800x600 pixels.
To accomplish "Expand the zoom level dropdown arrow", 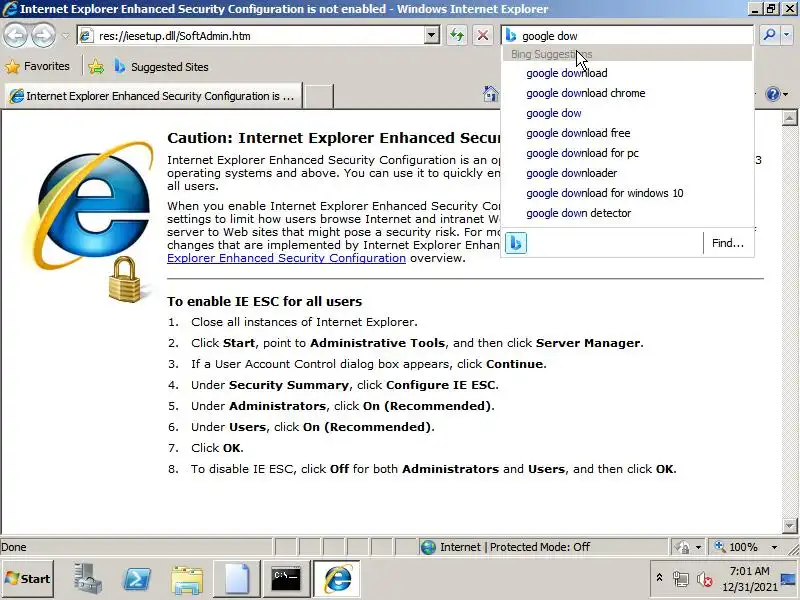I will point(774,547).
